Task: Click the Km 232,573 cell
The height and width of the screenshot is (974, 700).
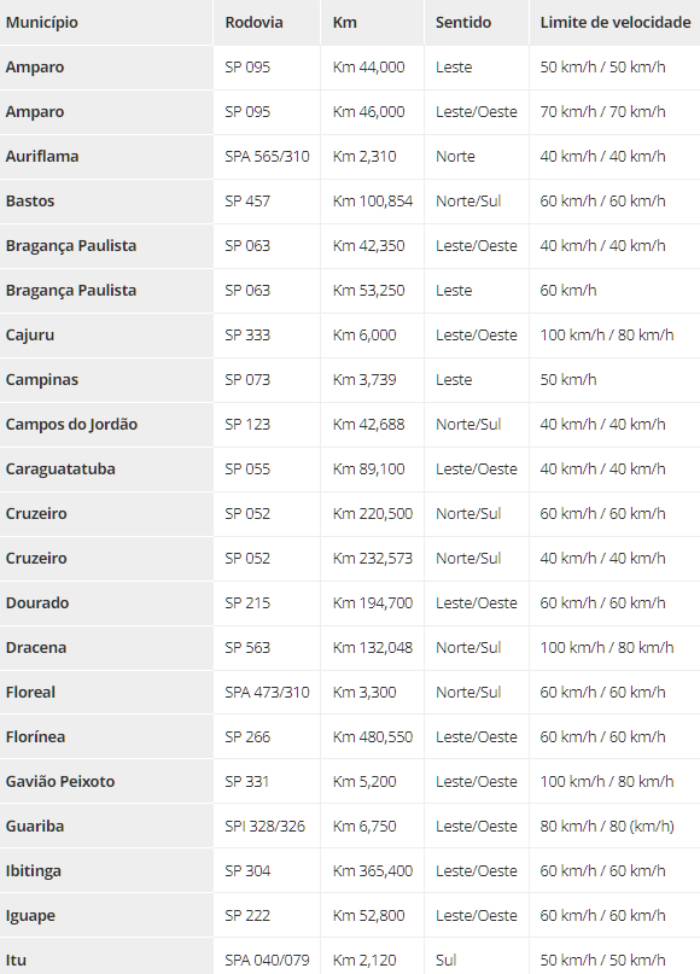Action: pyautogui.click(x=372, y=558)
